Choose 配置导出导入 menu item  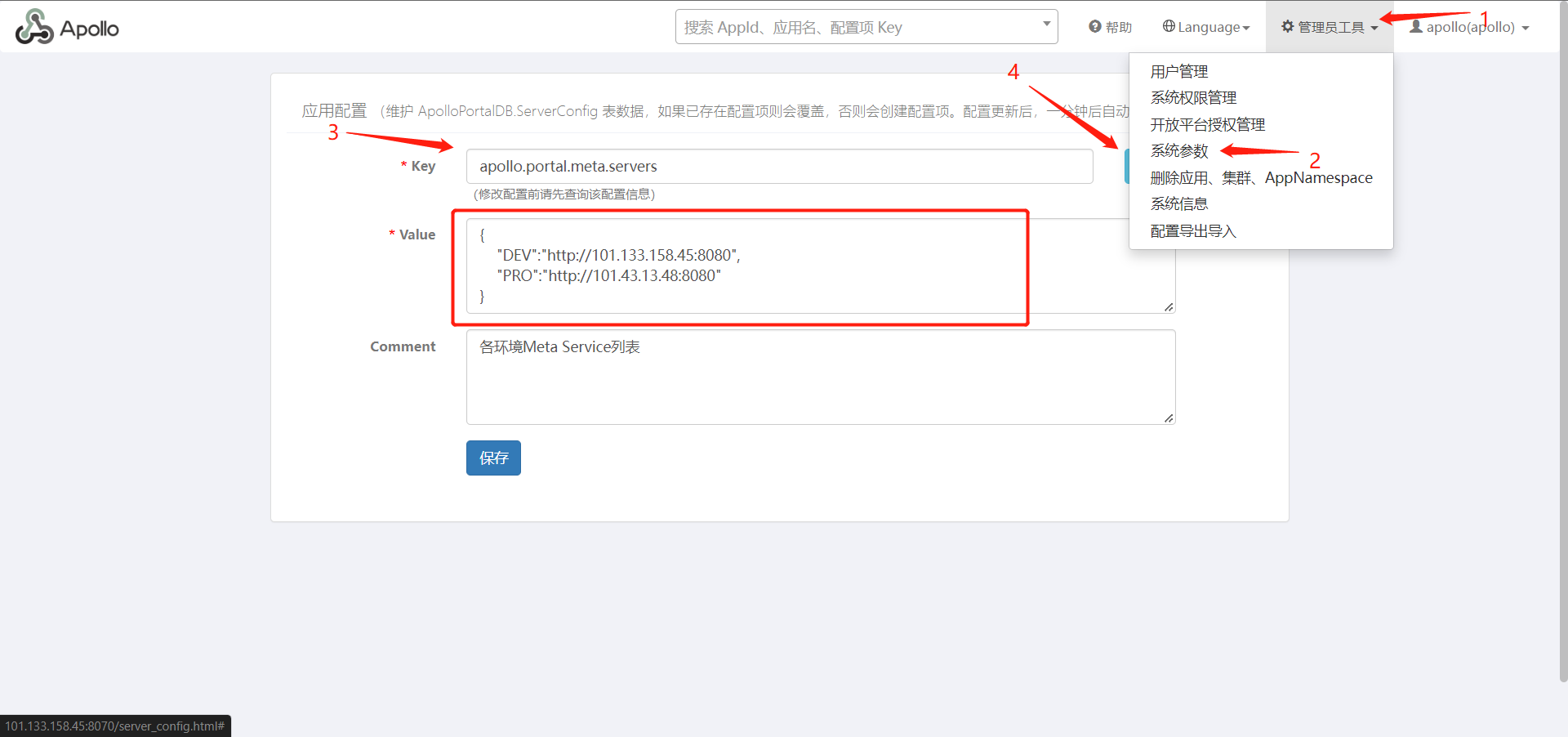(1192, 231)
